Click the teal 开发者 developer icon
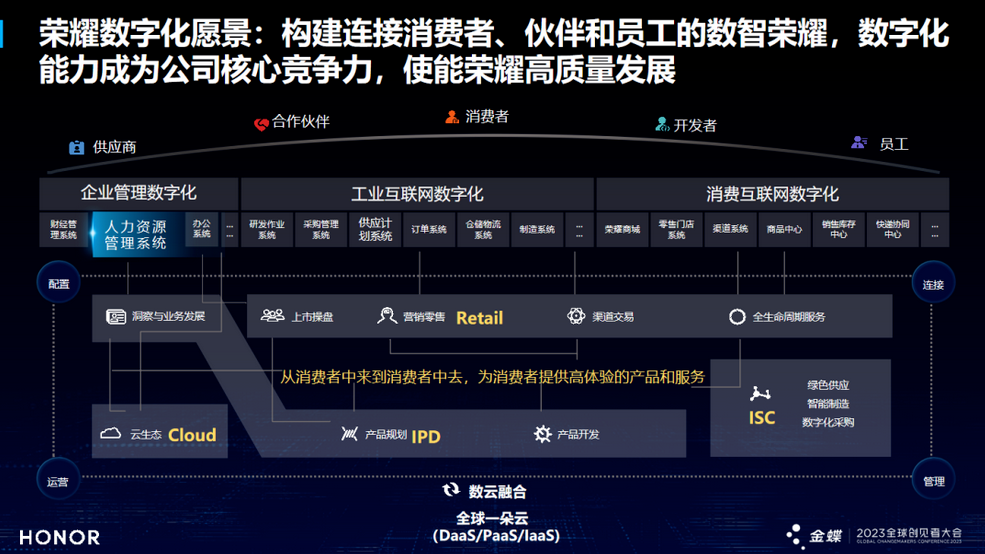Image resolution: width=985 pixels, height=554 pixels. coord(662,124)
